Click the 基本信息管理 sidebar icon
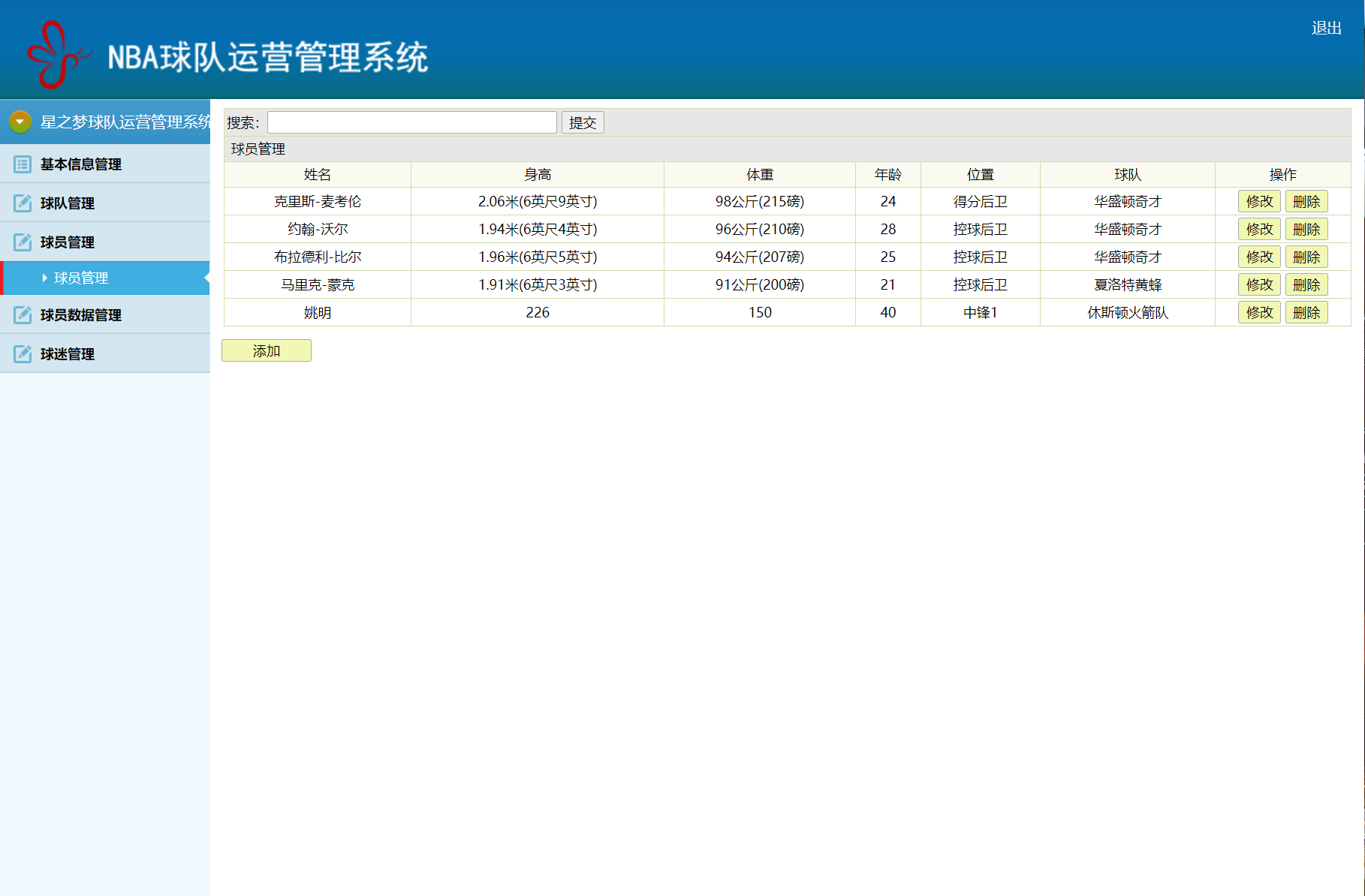Viewport: 1365px width, 896px height. click(x=22, y=164)
